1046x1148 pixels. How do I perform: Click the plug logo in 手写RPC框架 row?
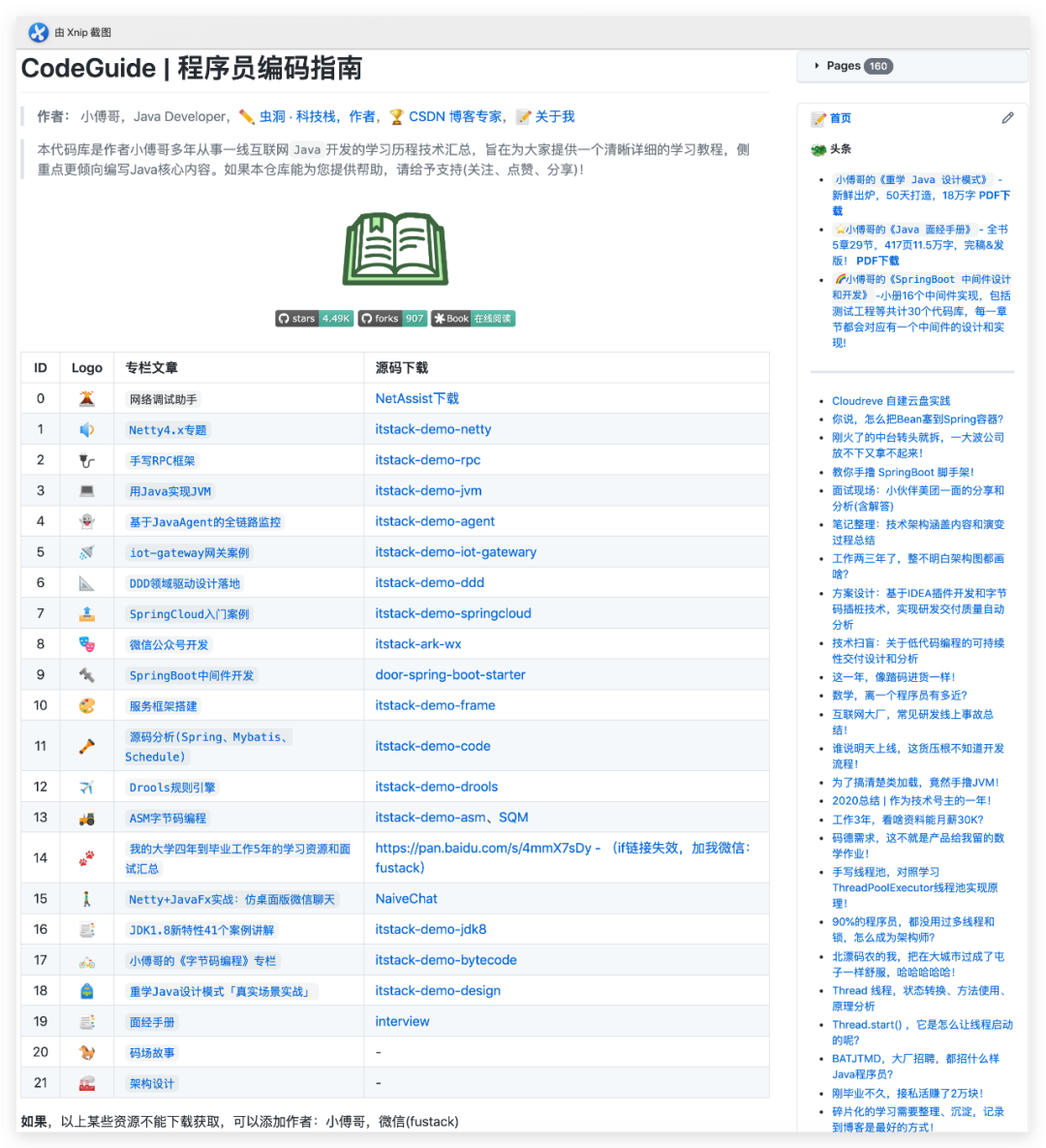(86, 460)
